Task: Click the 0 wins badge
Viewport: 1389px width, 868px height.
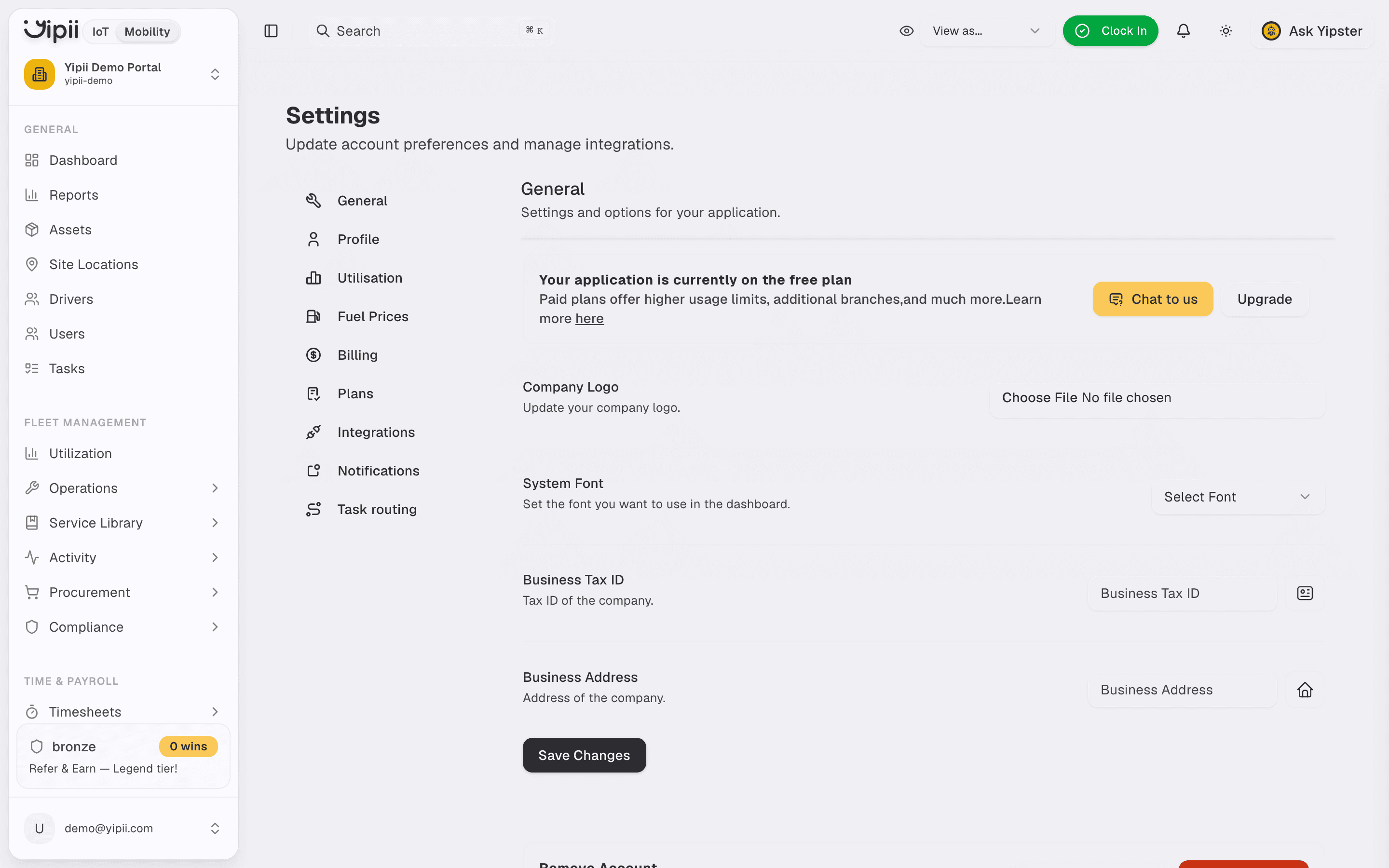Action: point(188,746)
